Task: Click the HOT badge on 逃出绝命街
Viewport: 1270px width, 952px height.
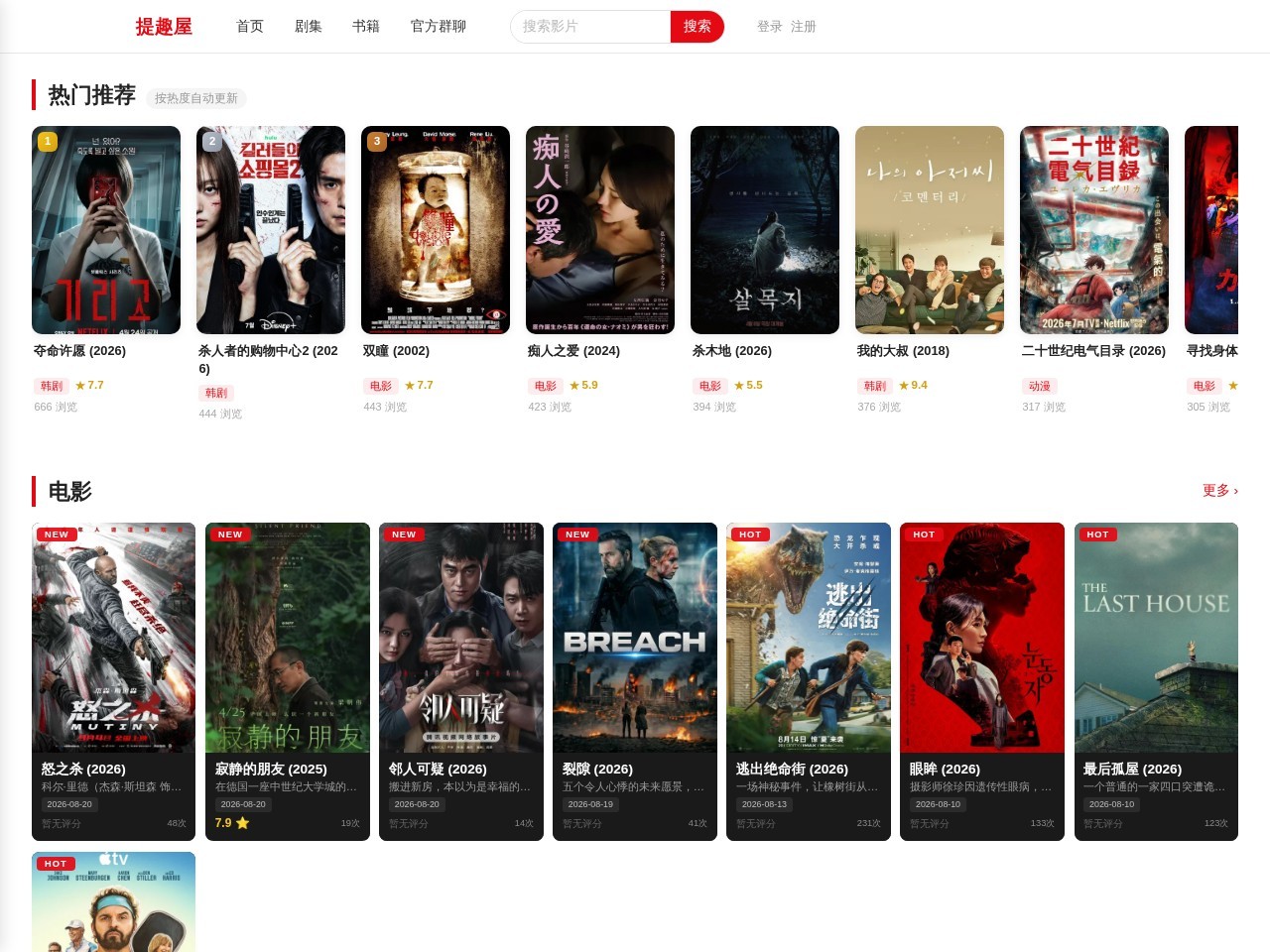Action: point(750,535)
